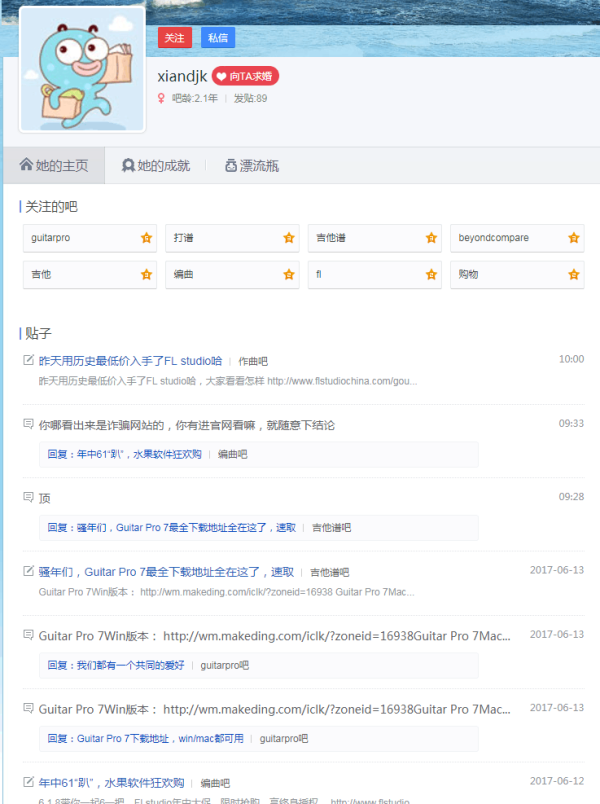This screenshot has width=600, height=804.
Task: Open the 漂流瓶 tab
Action: tap(252, 165)
